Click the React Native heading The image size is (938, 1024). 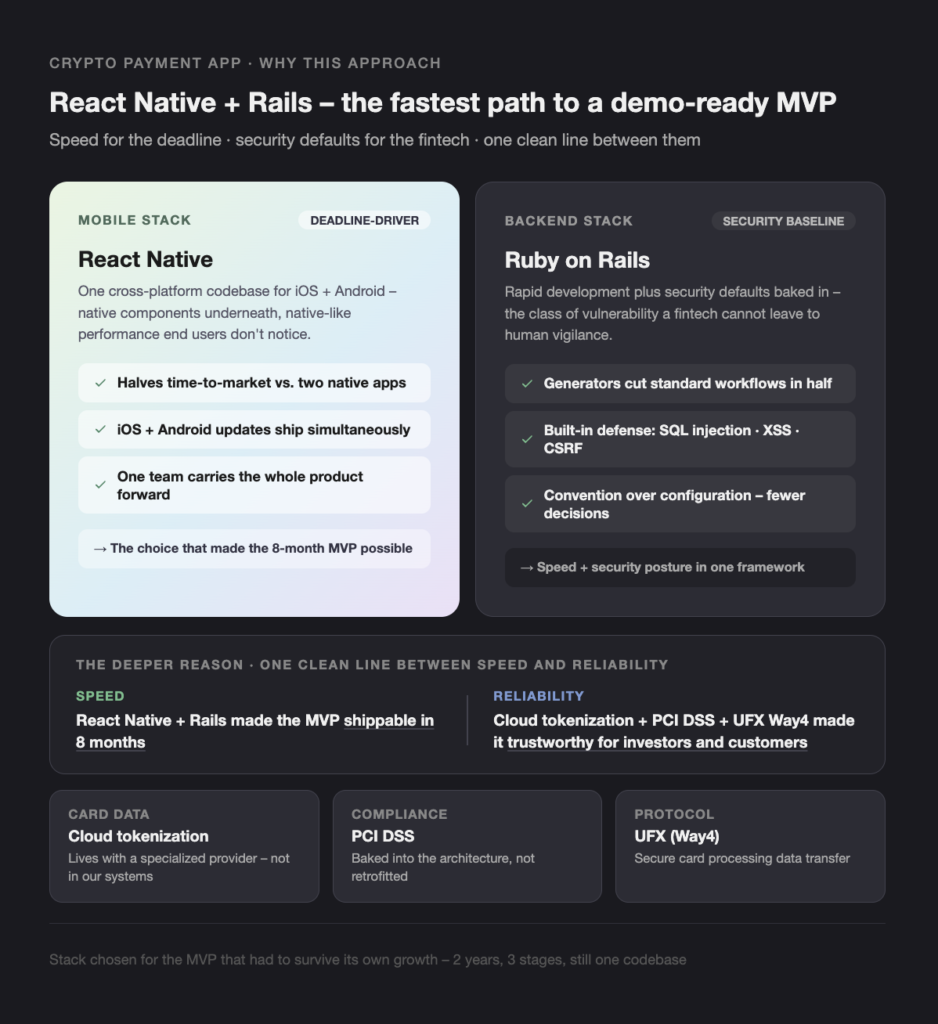pyautogui.click(x=146, y=259)
